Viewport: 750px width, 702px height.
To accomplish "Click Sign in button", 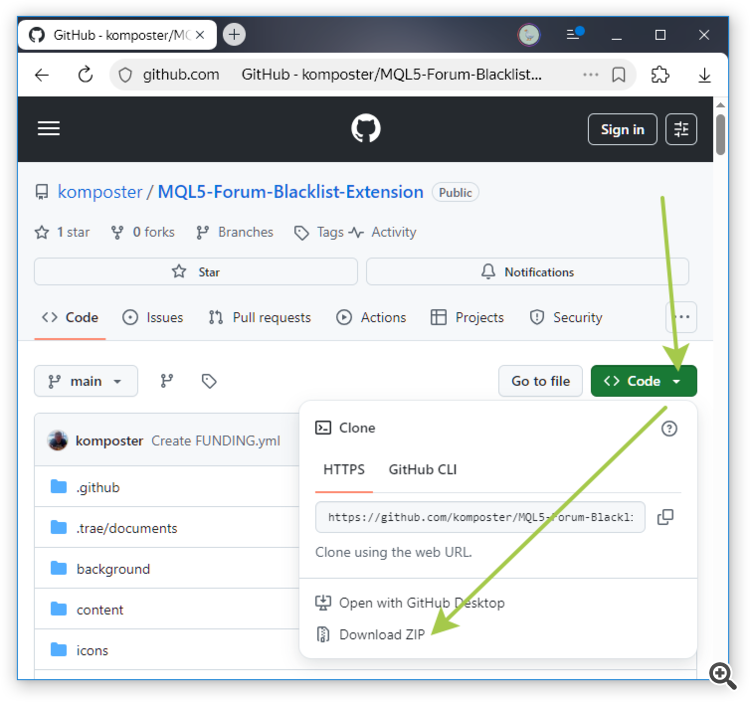I will pos(622,129).
